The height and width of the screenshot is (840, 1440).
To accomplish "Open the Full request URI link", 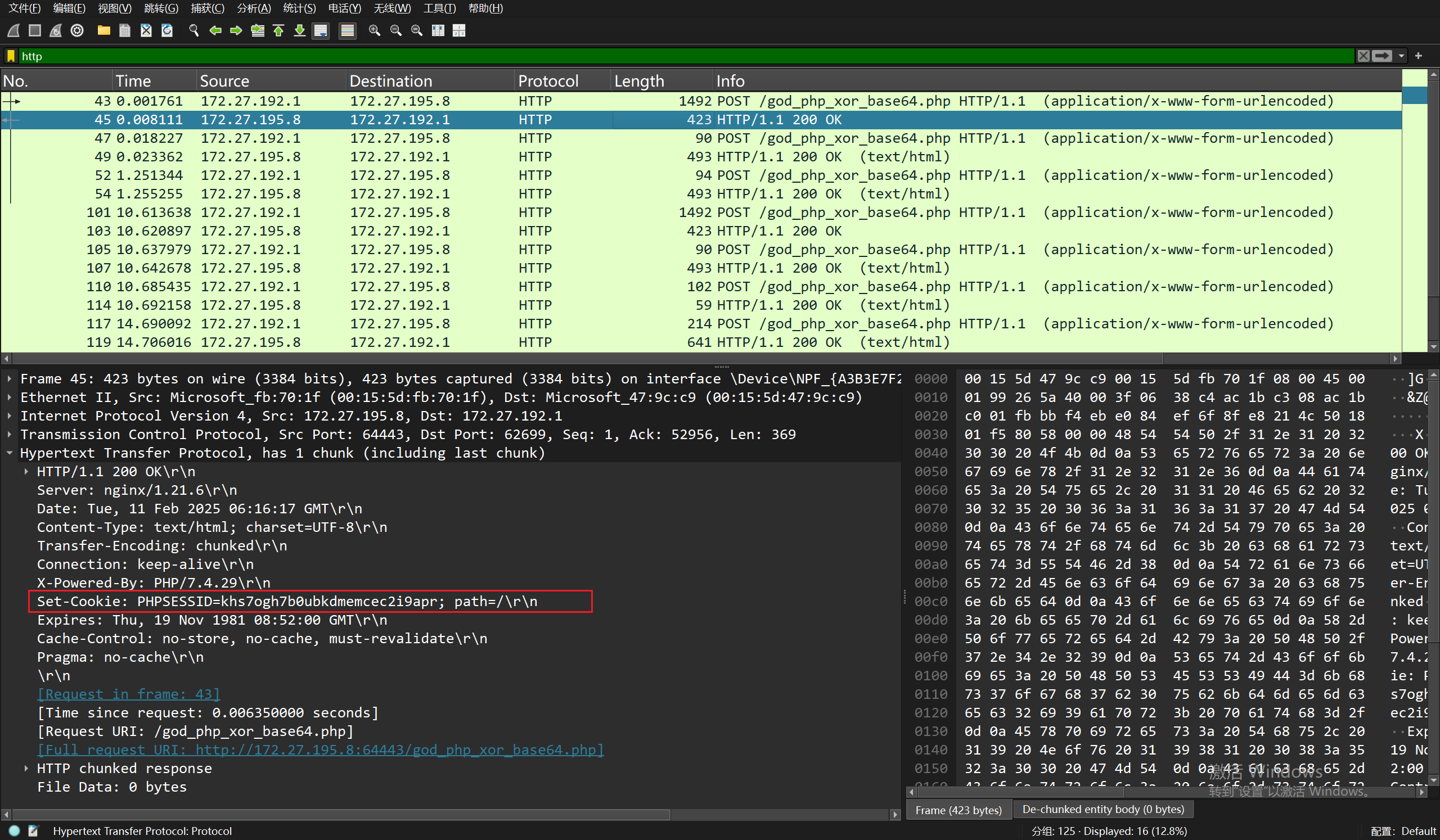I will (x=320, y=749).
